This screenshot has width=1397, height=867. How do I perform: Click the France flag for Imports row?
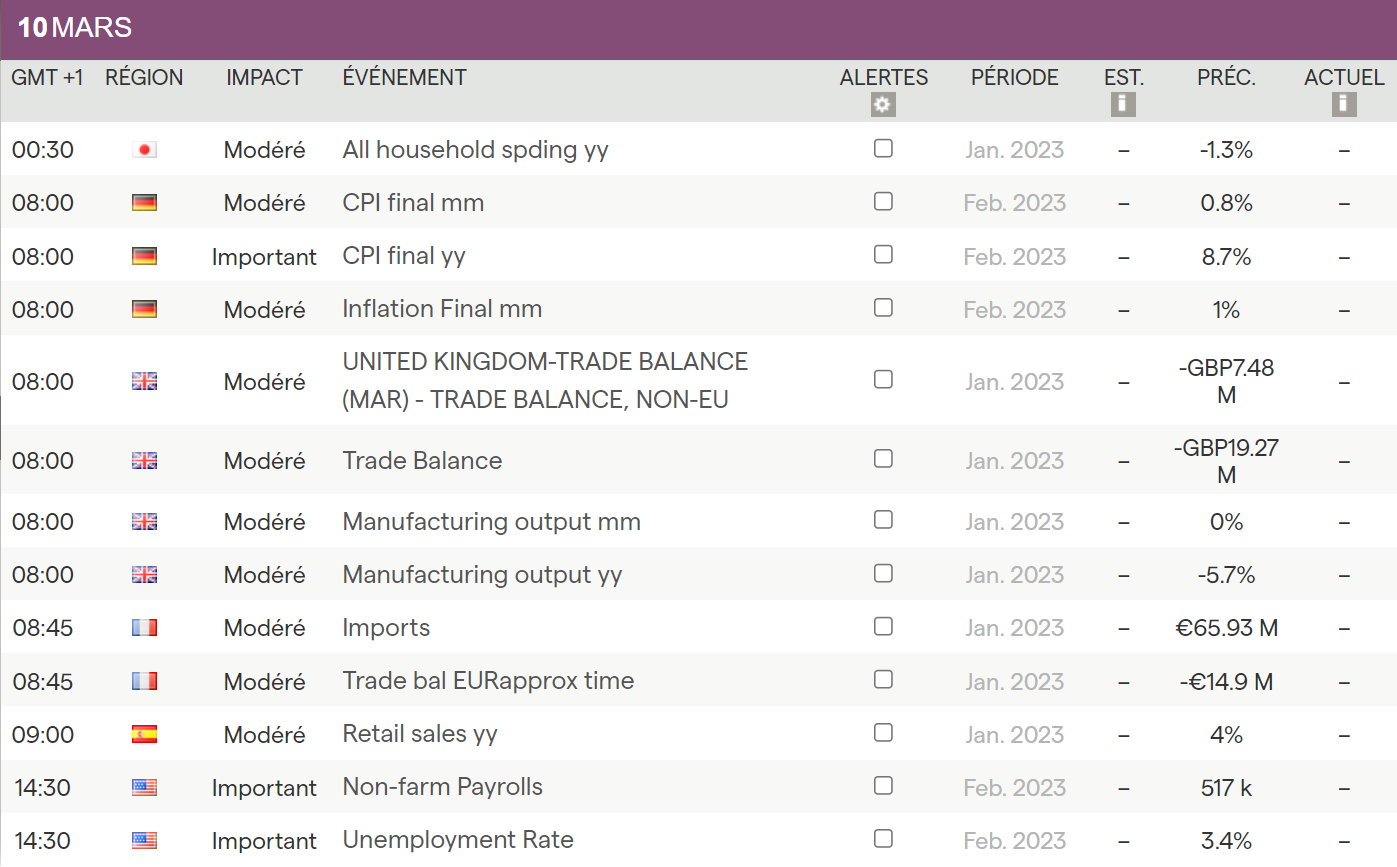click(144, 628)
